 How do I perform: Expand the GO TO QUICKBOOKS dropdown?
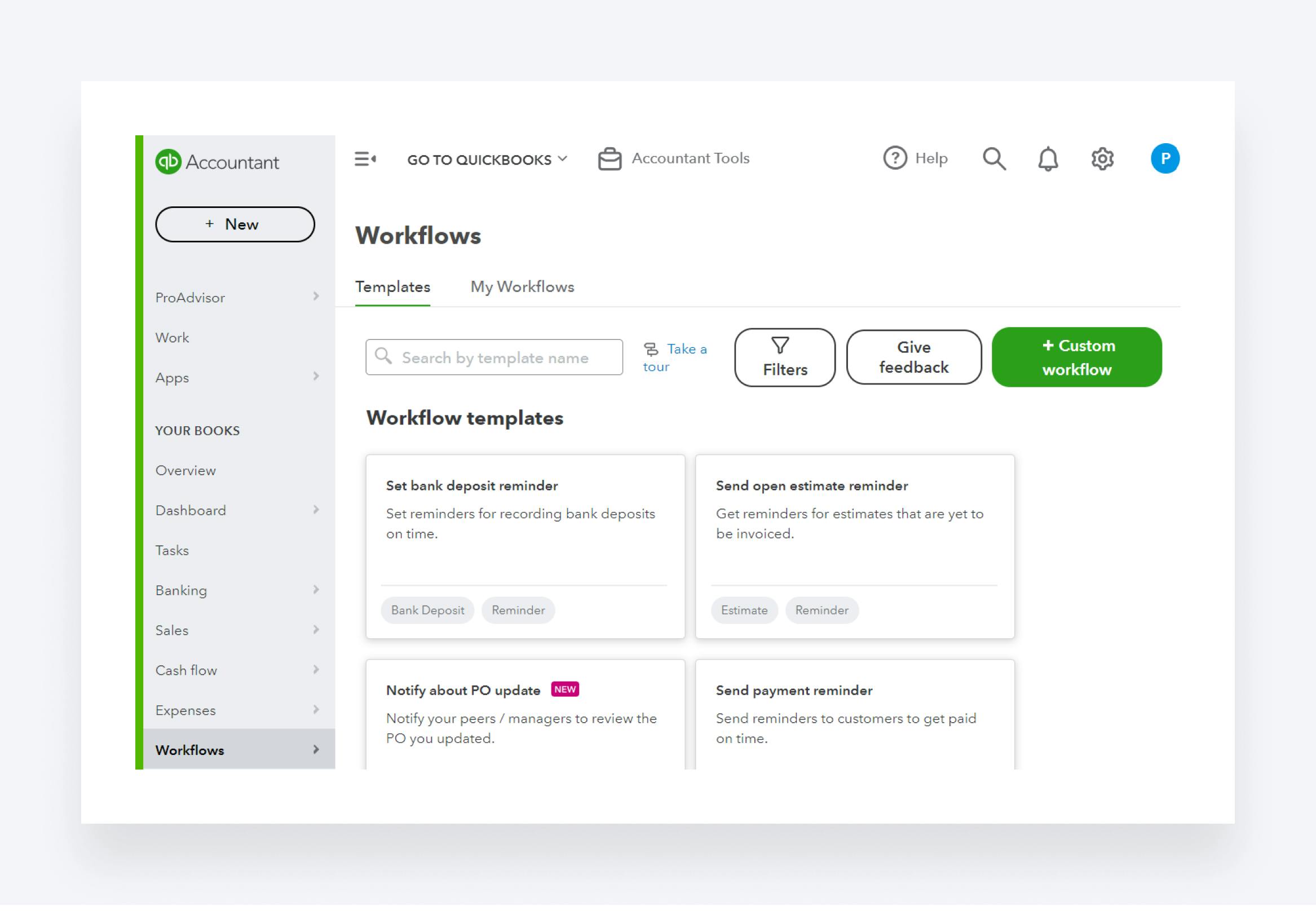coord(487,160)
